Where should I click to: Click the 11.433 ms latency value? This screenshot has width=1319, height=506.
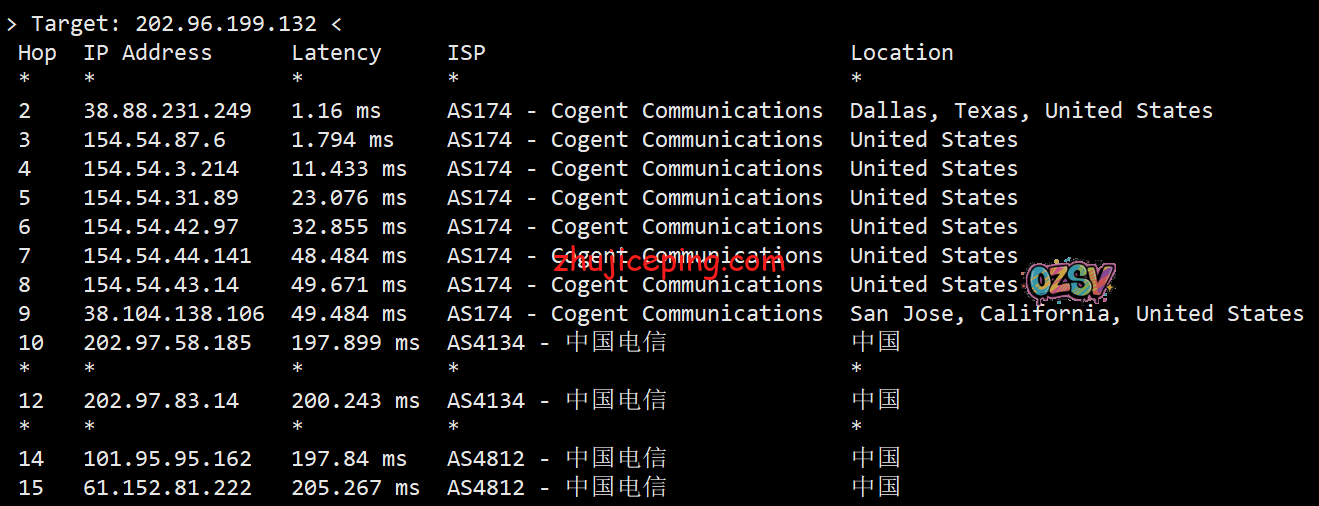click(x=349, y=169)
